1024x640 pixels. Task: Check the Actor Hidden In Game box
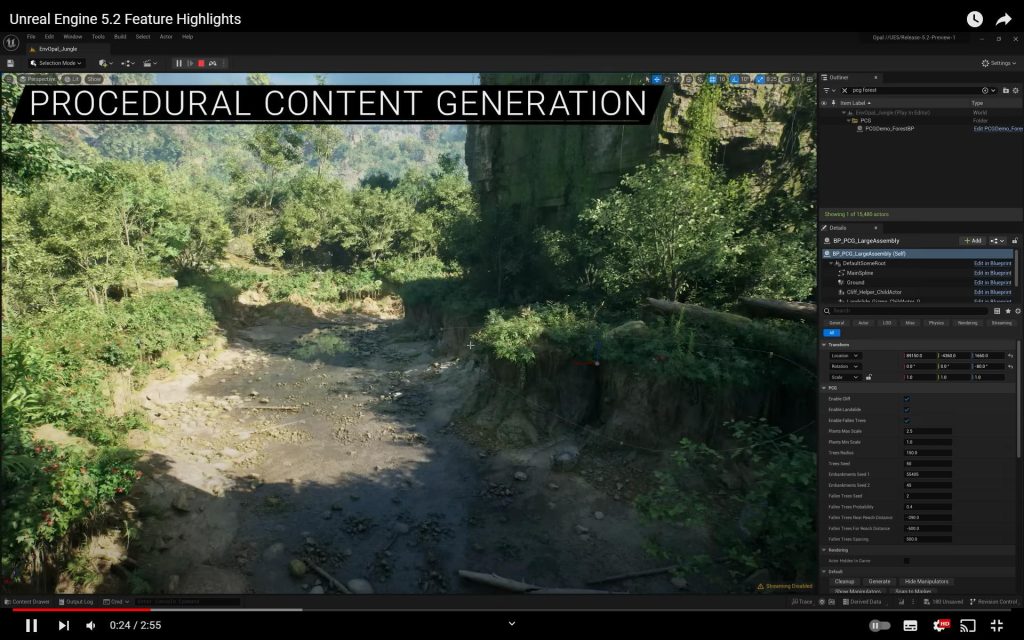[906, 561]
